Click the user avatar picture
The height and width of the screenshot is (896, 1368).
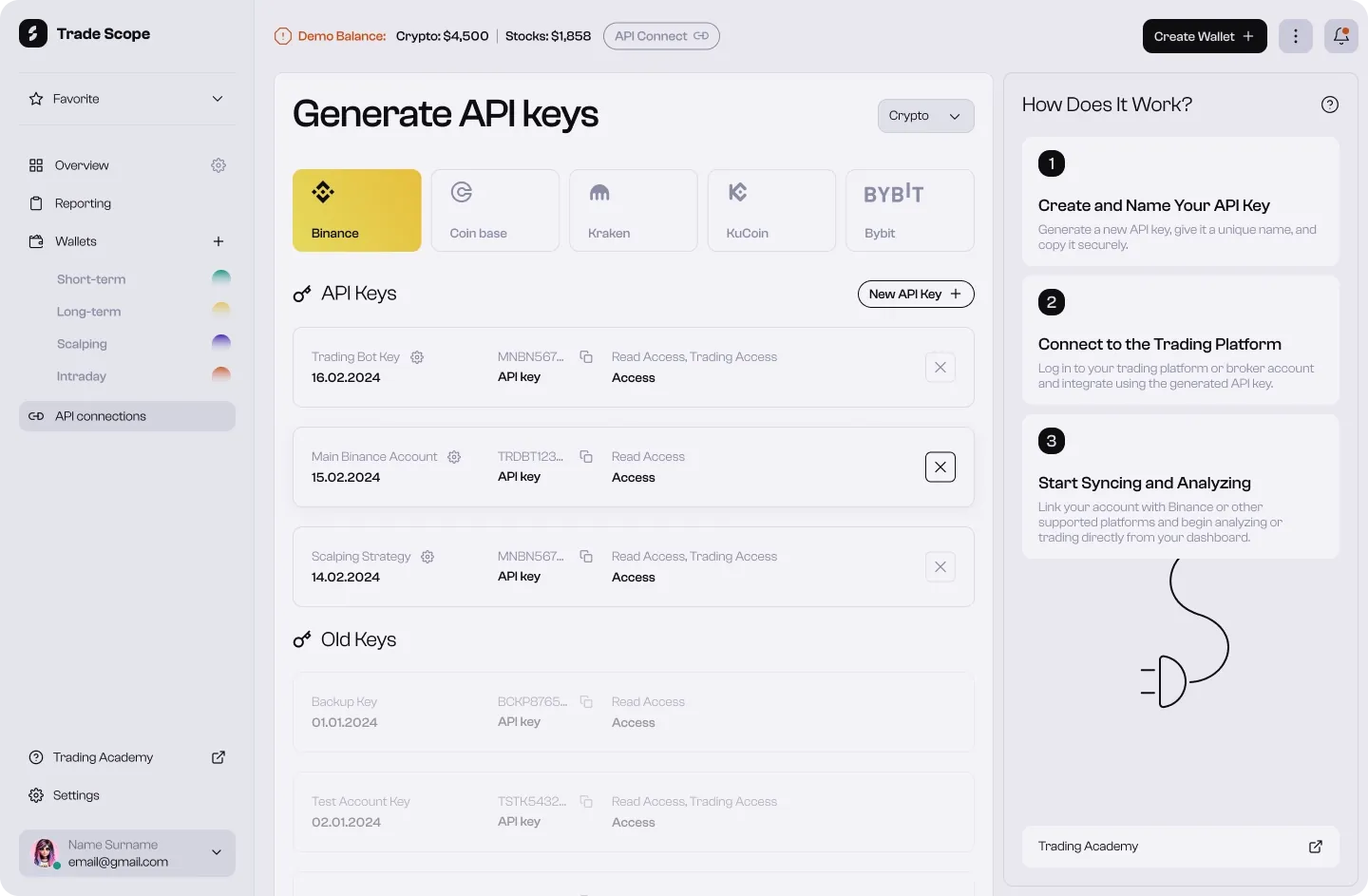click(x=46, y=853)
